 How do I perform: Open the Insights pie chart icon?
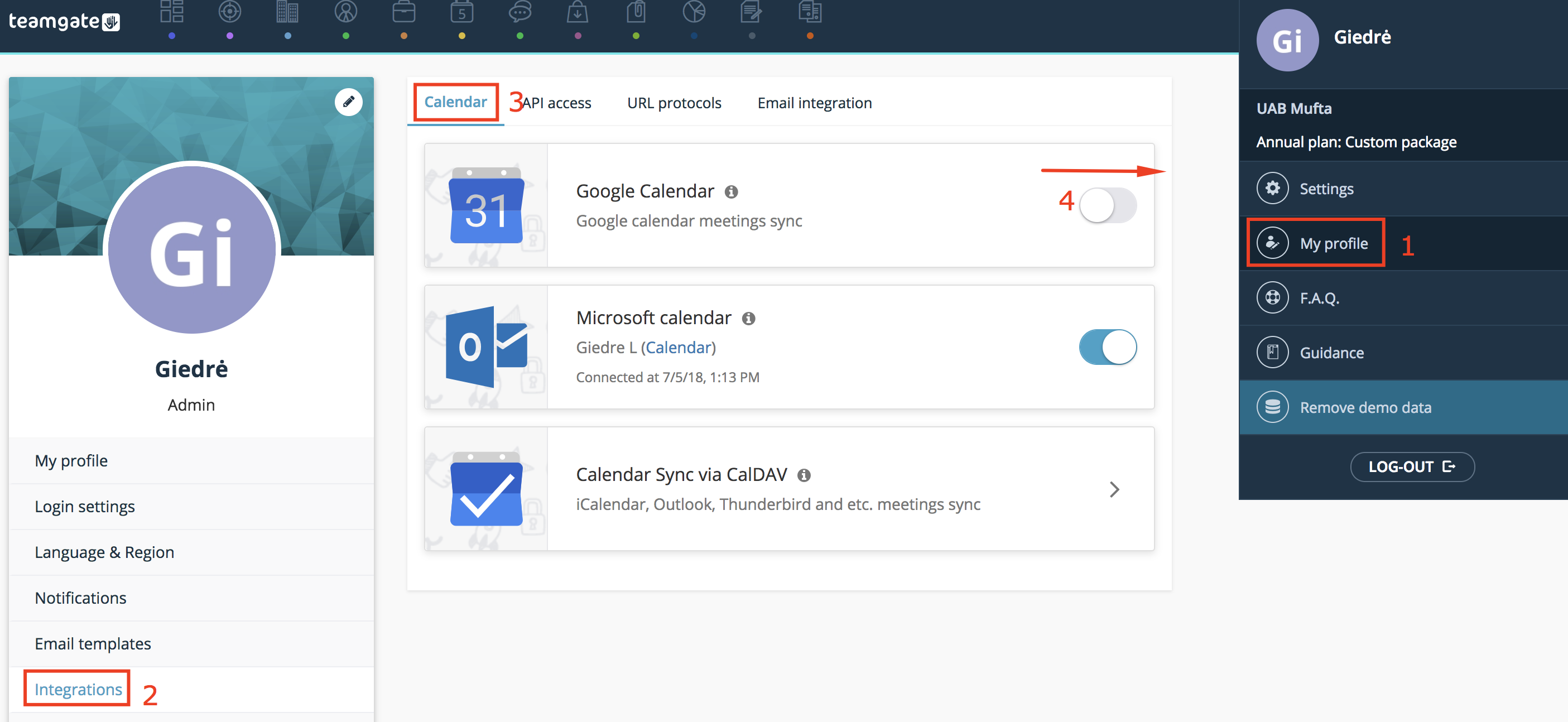point(694,12)
